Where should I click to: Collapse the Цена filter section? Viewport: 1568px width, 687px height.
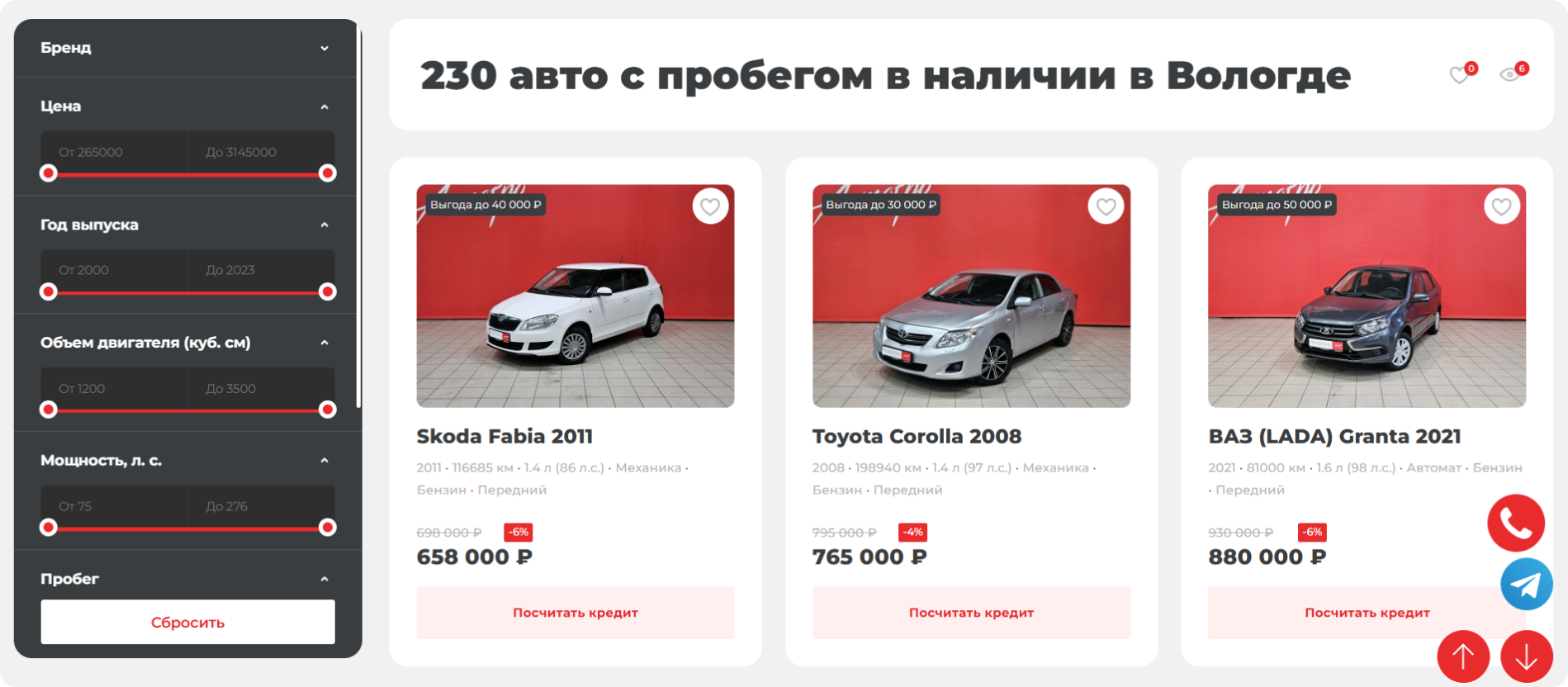click(324, 107)
